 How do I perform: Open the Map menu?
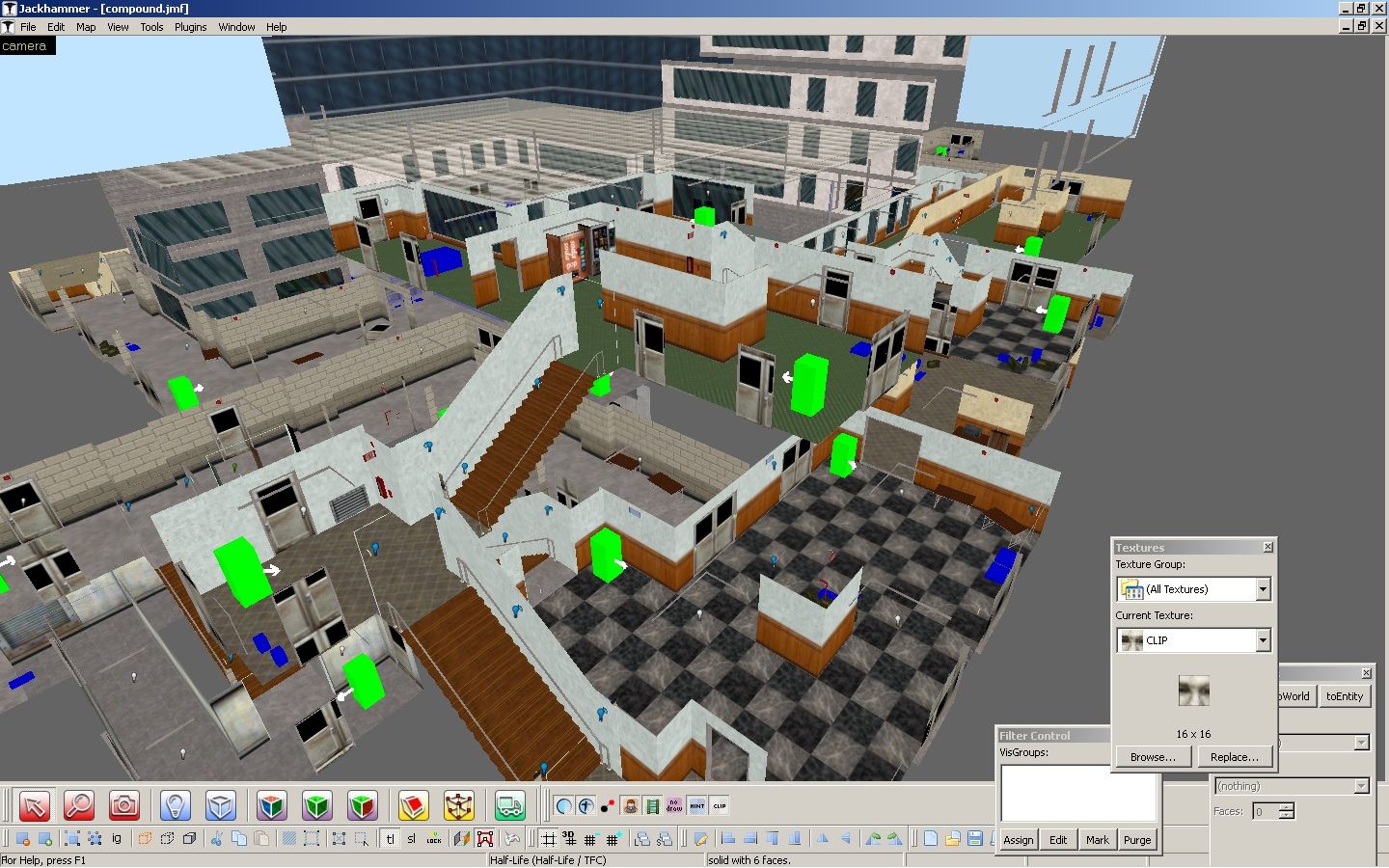86,27
